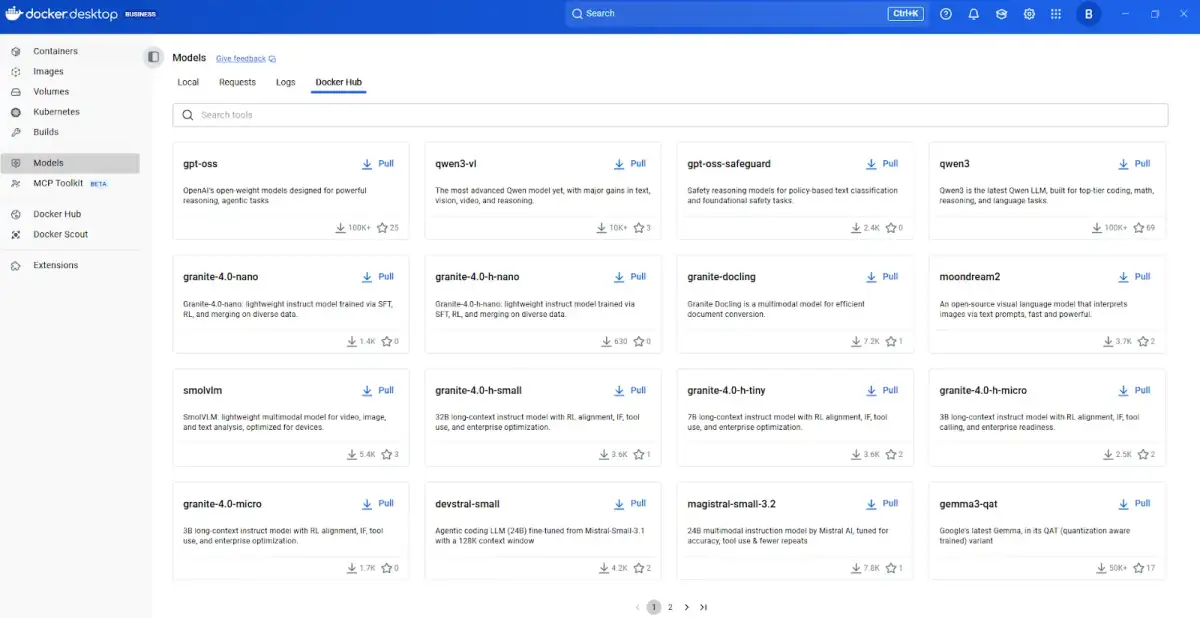This screenshot has width=1200, height=618.
Task: Click the user avatar B
Action: (x=1088, y=14)
